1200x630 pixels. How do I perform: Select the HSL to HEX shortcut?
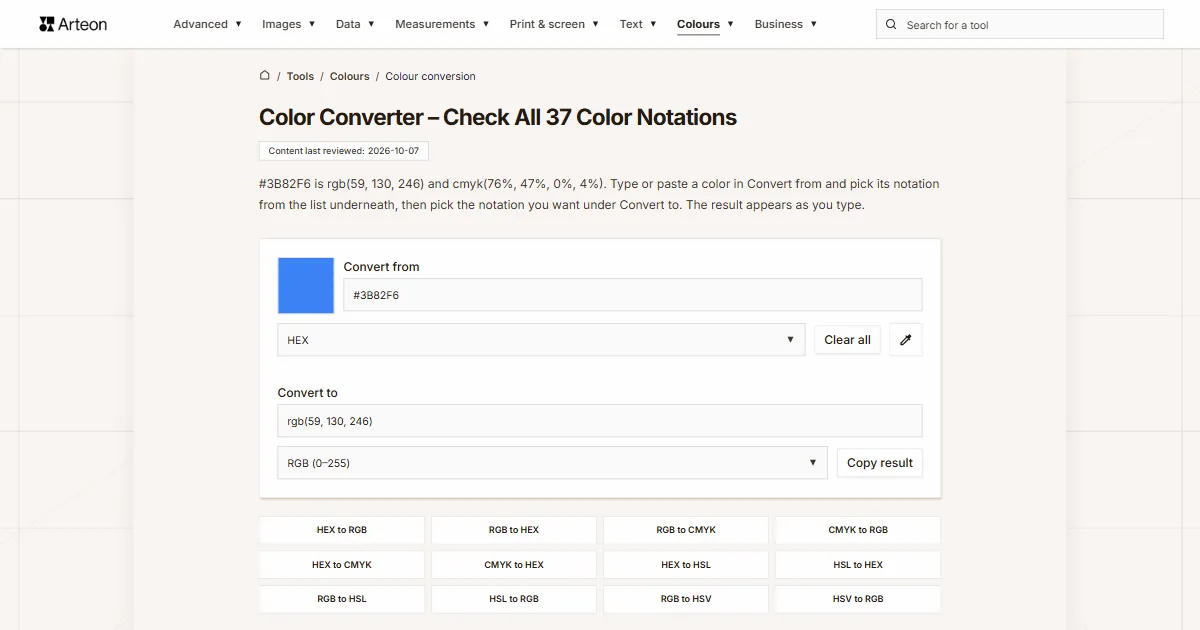coord(858,565)
